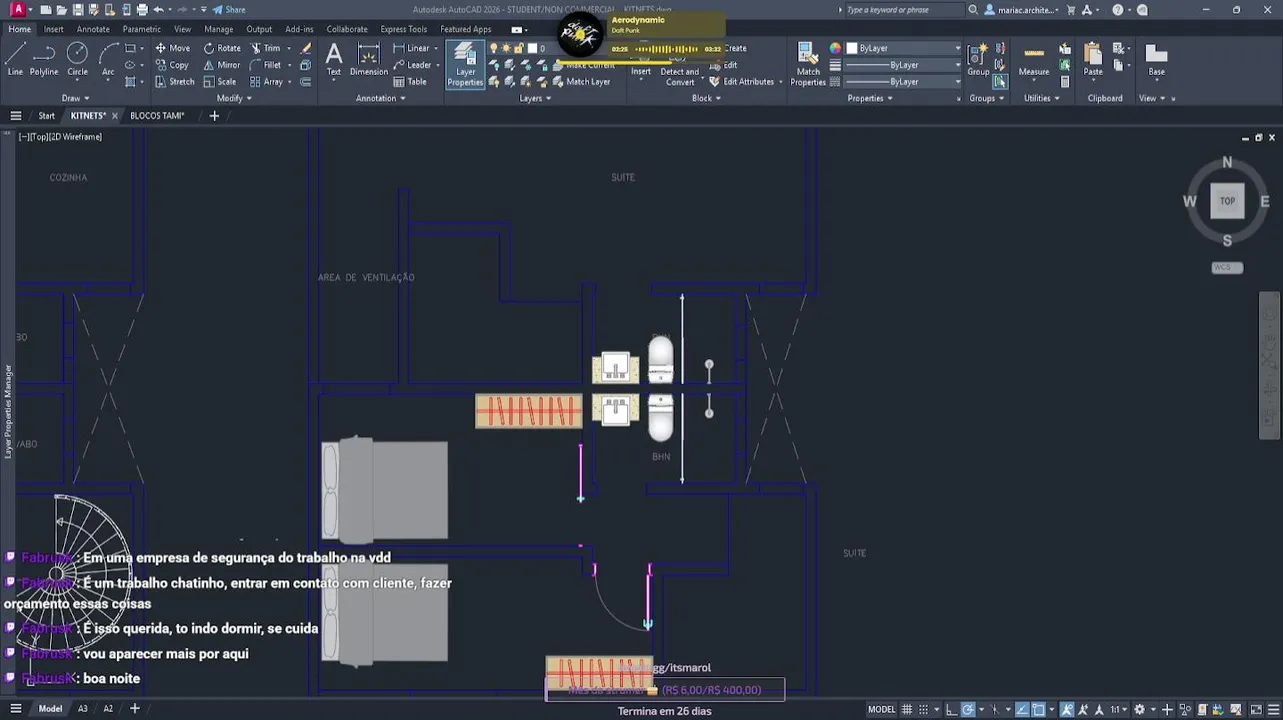Image resolution: width=1283 pixels, height=720 pixels.
Task: Click the keyword search input field
Action: click(x=903, y=10)
